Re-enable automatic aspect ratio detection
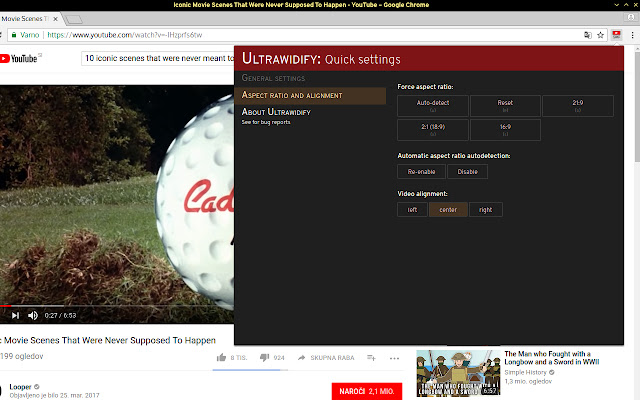Image resolution: width=640 pixels, height=400 pixels. pos(421,172)
